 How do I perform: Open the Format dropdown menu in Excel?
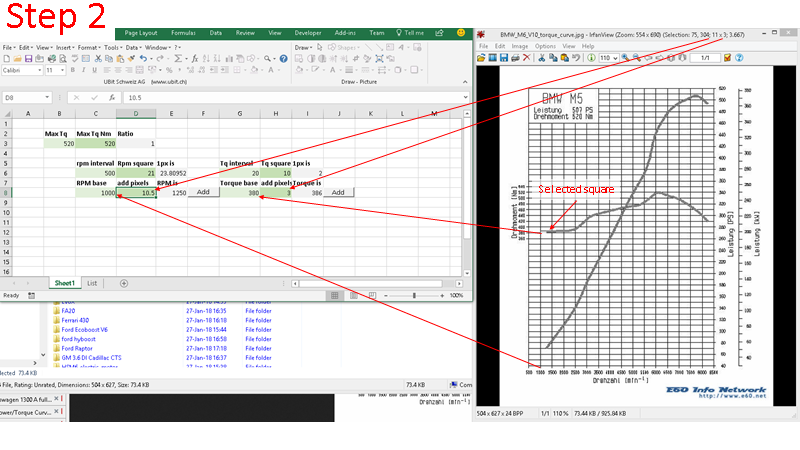pyautogui.click(x=89, y=47)
